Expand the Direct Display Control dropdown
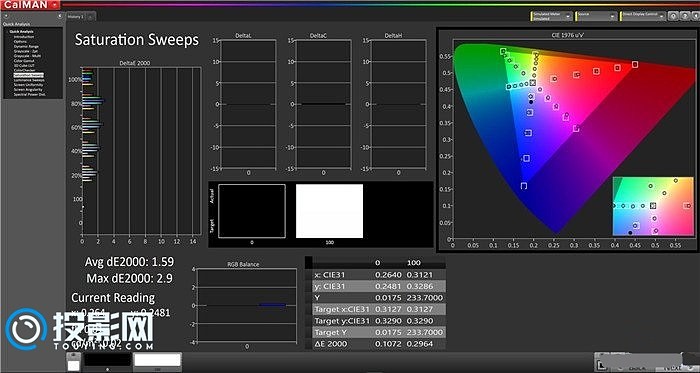The image size is (700, 373). tap(643, 16)
